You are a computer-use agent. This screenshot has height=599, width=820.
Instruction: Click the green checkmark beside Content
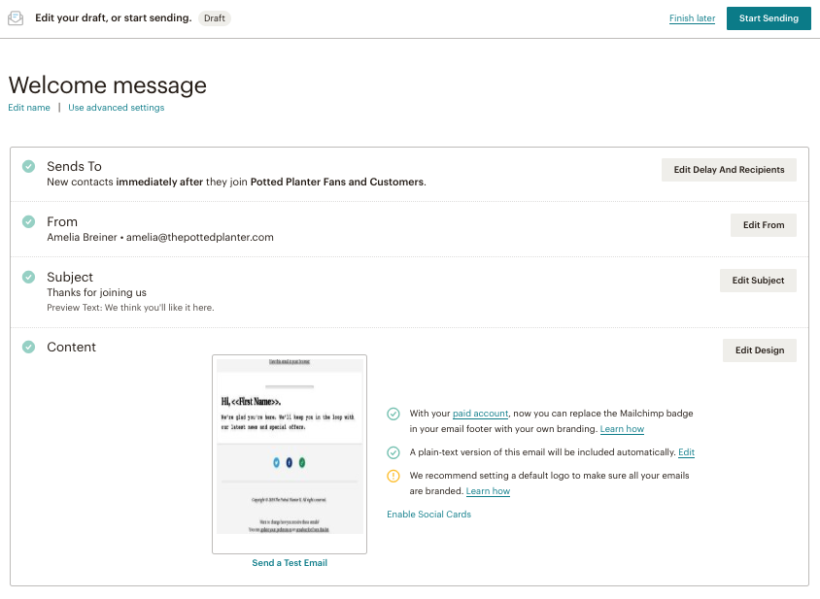(x=28, y=347)
